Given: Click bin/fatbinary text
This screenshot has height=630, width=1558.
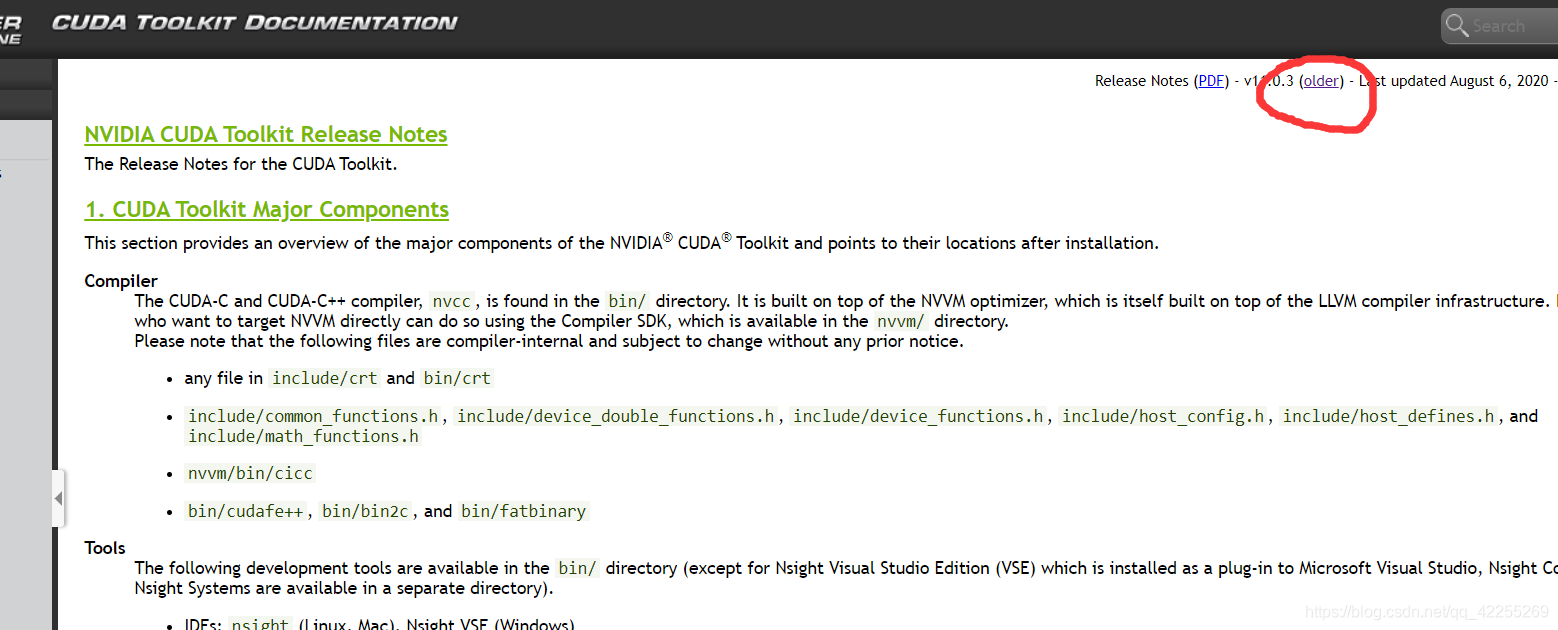Looking at the screenshot, I should click(x=524, y=511).
